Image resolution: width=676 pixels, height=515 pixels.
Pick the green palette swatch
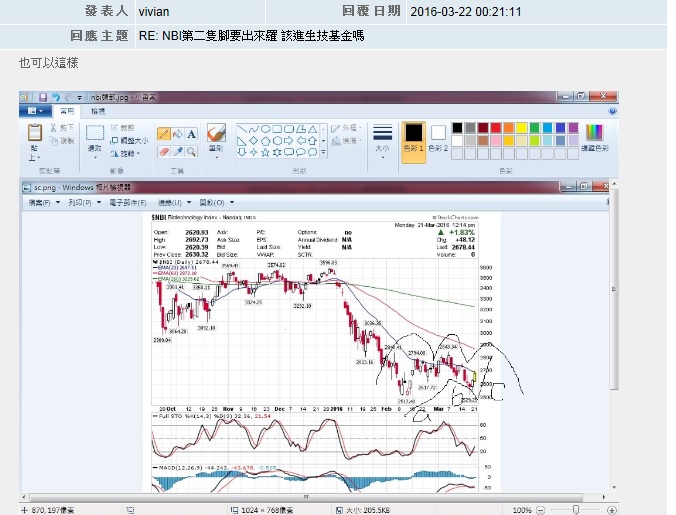point(535,128)
